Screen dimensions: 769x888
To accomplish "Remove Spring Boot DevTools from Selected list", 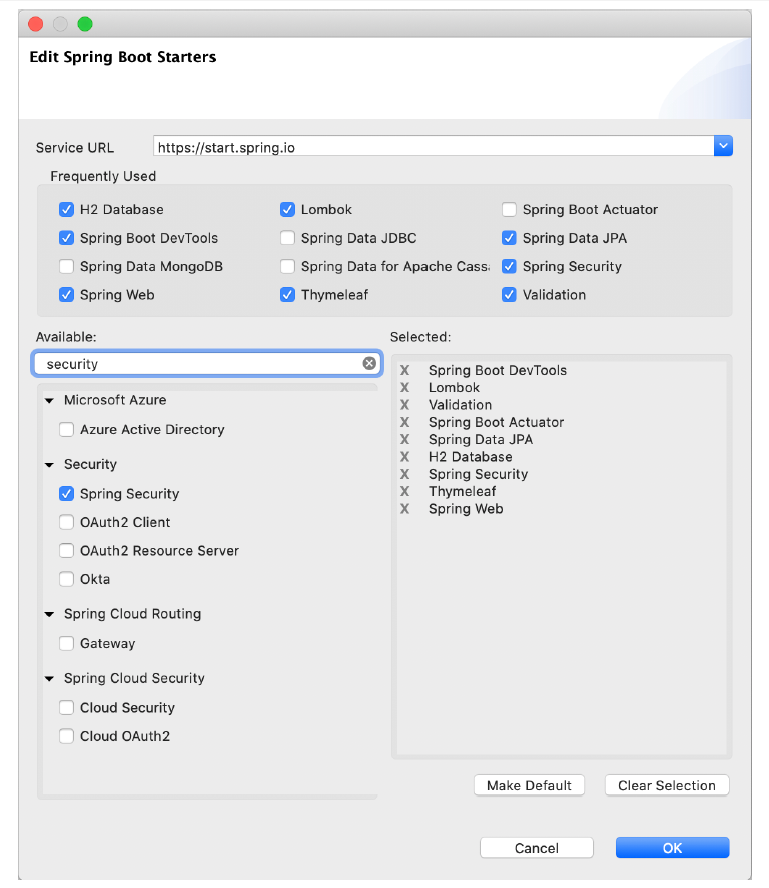I will coord(405,370).
